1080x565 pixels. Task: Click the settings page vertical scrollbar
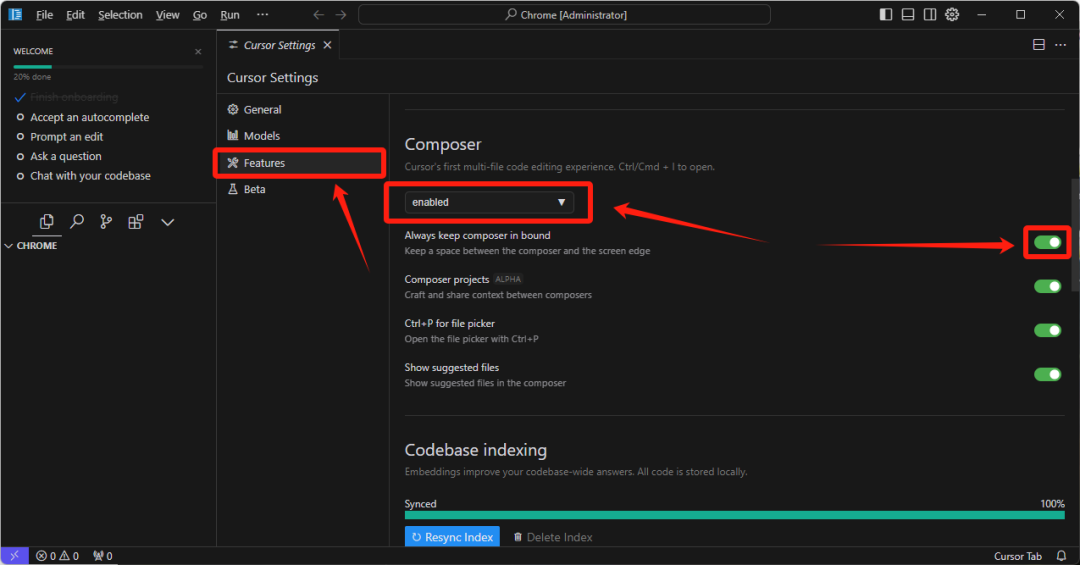tap(1075, 234)
